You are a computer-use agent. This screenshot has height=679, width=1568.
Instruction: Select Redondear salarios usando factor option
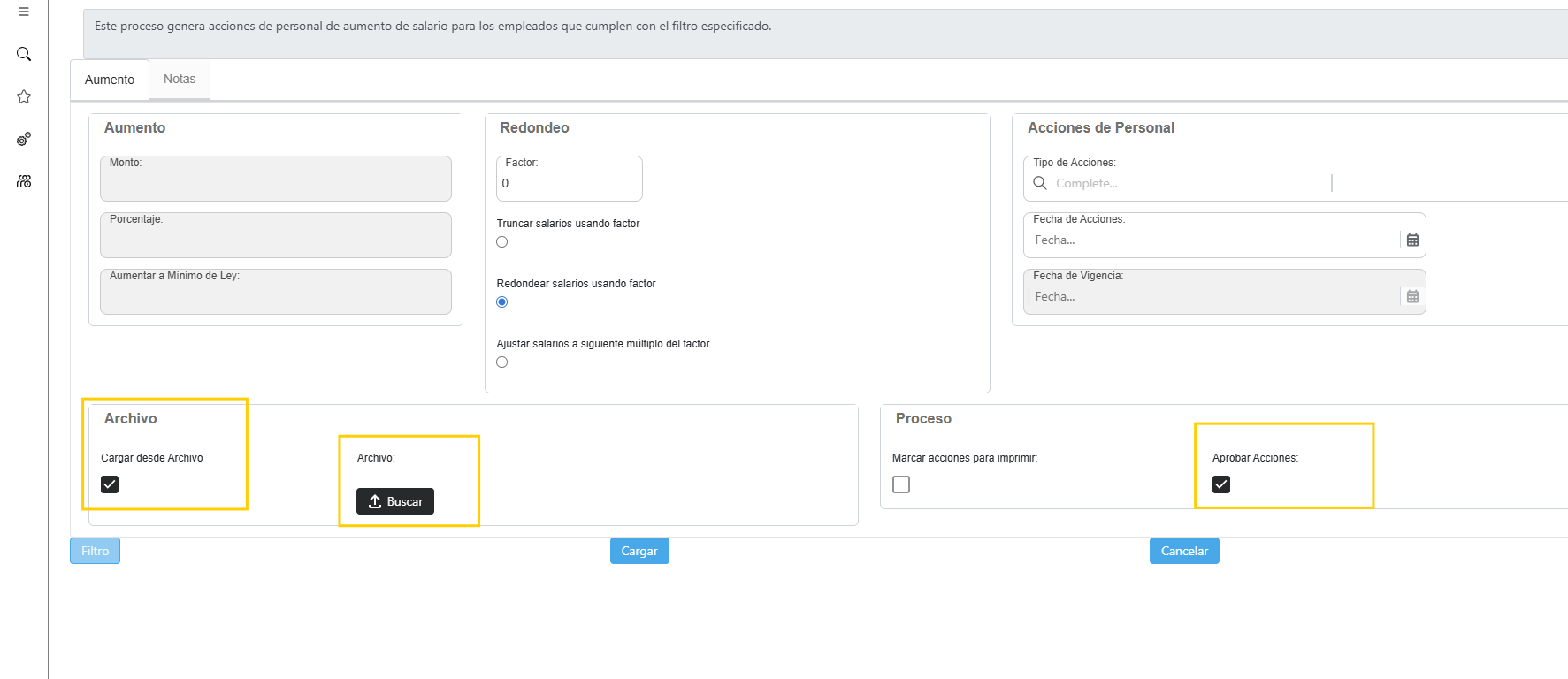point(502,302)
